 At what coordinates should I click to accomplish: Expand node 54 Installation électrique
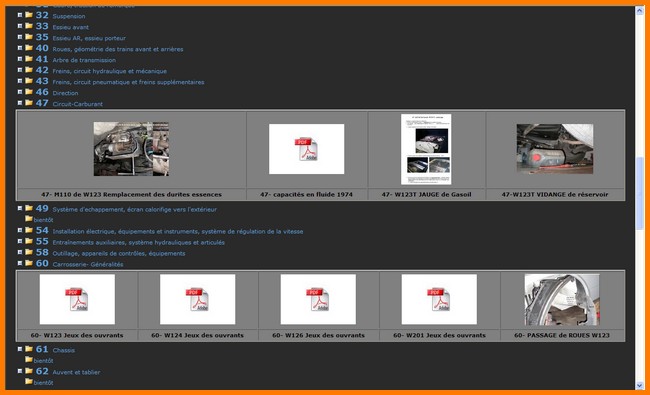(x=19, y=230)
